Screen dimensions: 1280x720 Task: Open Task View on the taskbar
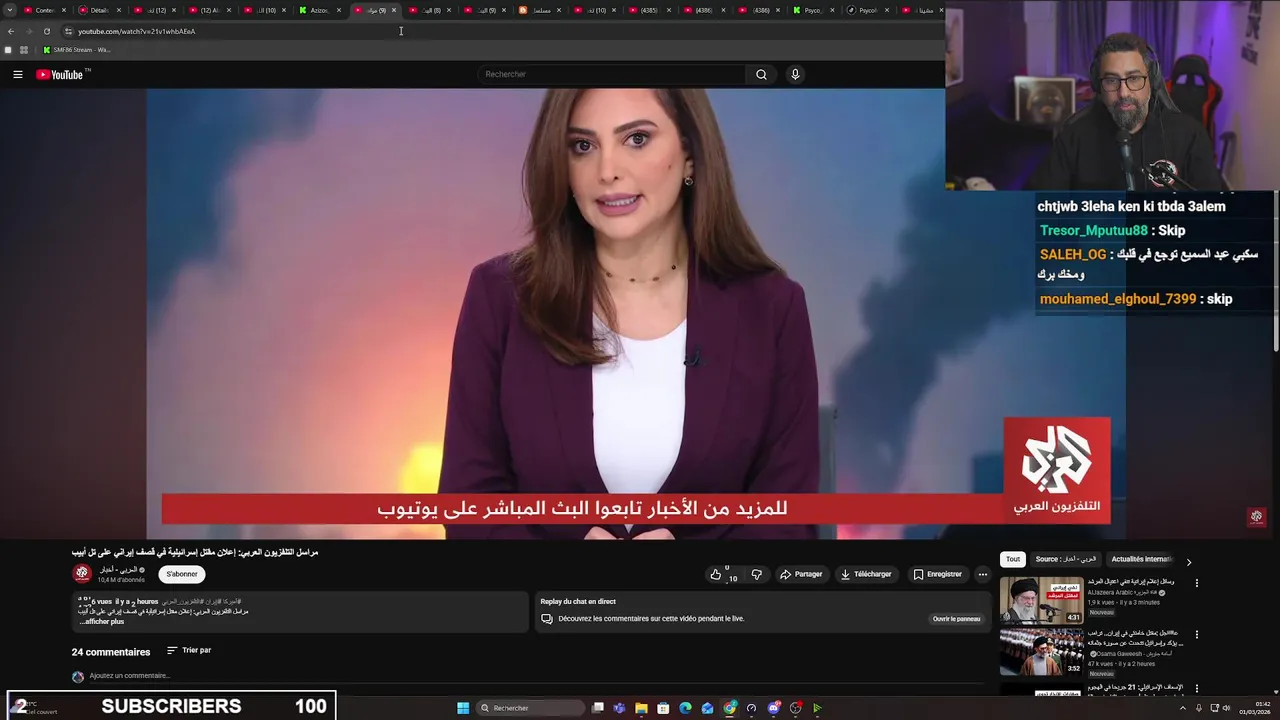598,708
